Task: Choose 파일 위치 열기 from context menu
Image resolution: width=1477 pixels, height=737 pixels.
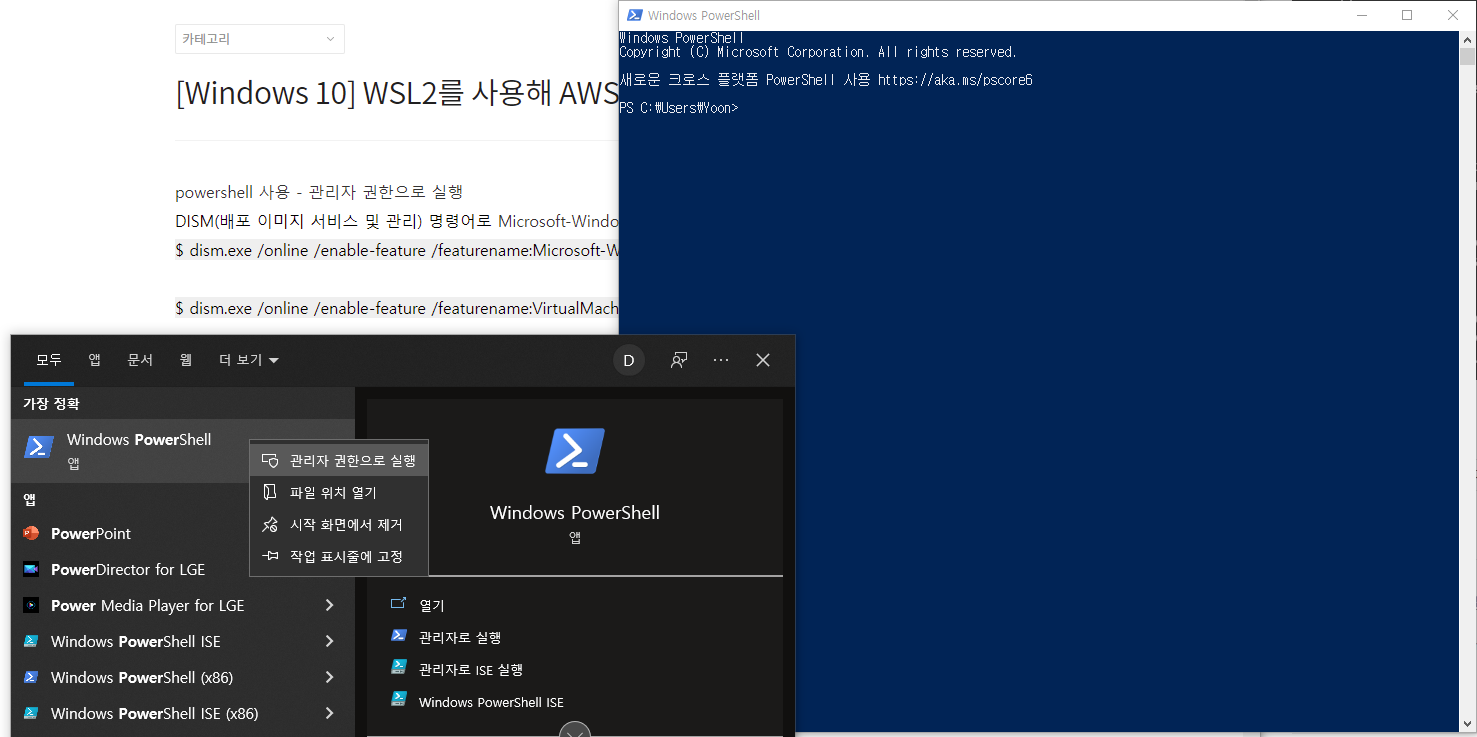Action: [x=339, y=493]
